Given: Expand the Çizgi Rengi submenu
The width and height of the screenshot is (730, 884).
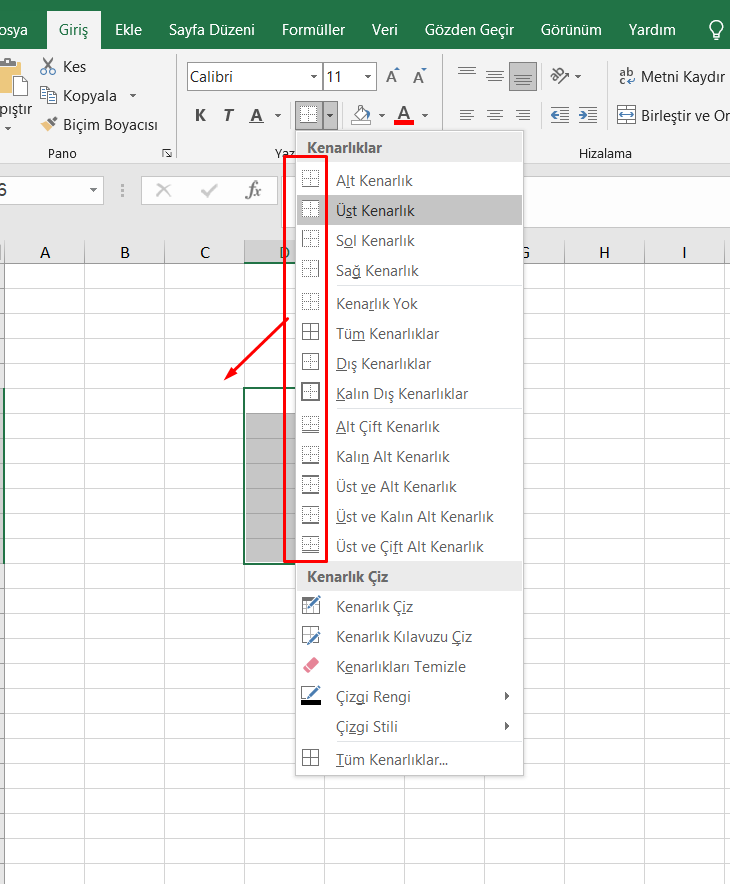Looking at the screenshot, I should (x=409, y=696).
